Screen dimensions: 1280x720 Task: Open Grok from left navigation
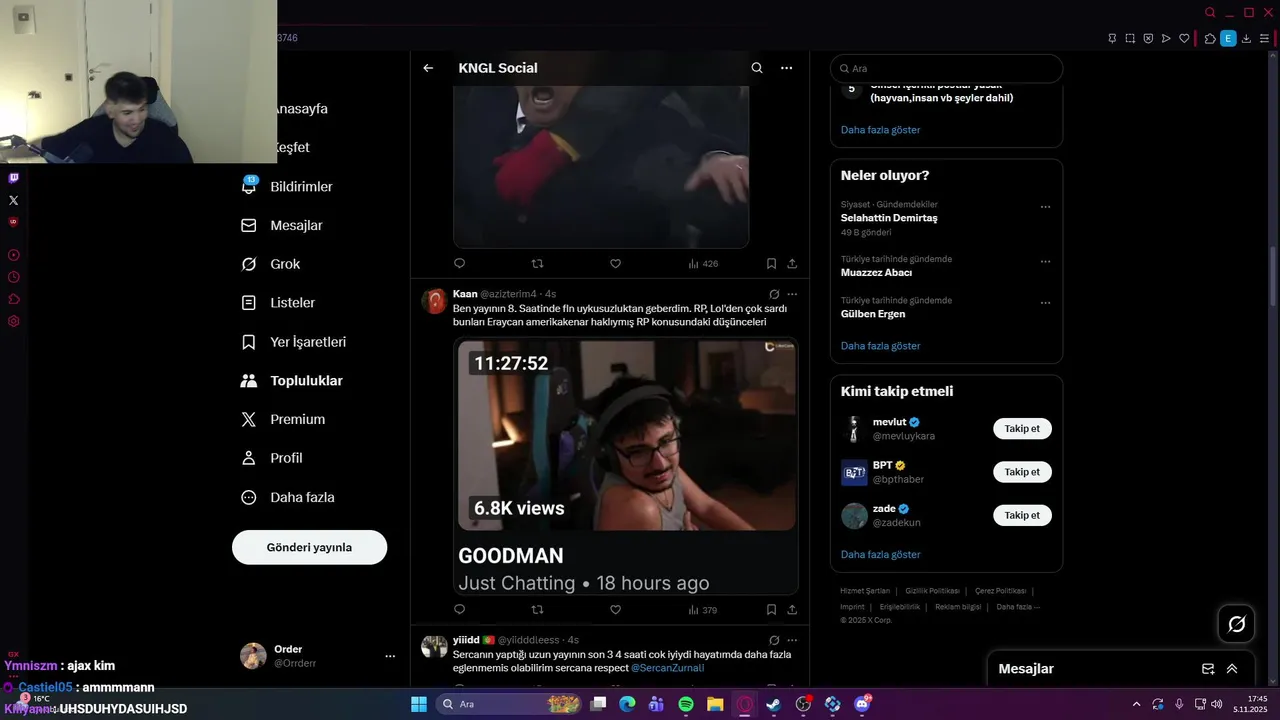(271, 264)
